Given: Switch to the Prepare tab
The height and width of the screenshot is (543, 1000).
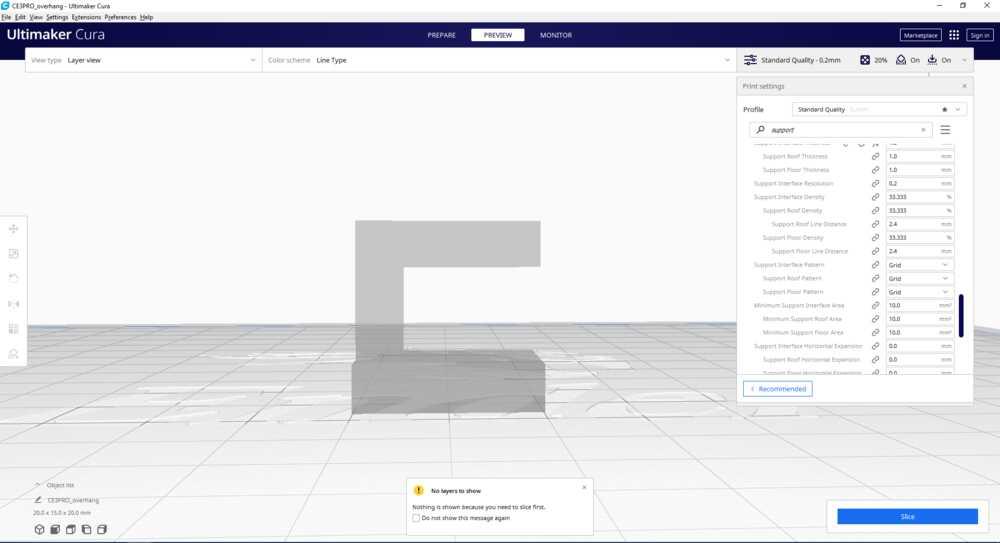Looking at the screenshot, I should coord(441,35).
